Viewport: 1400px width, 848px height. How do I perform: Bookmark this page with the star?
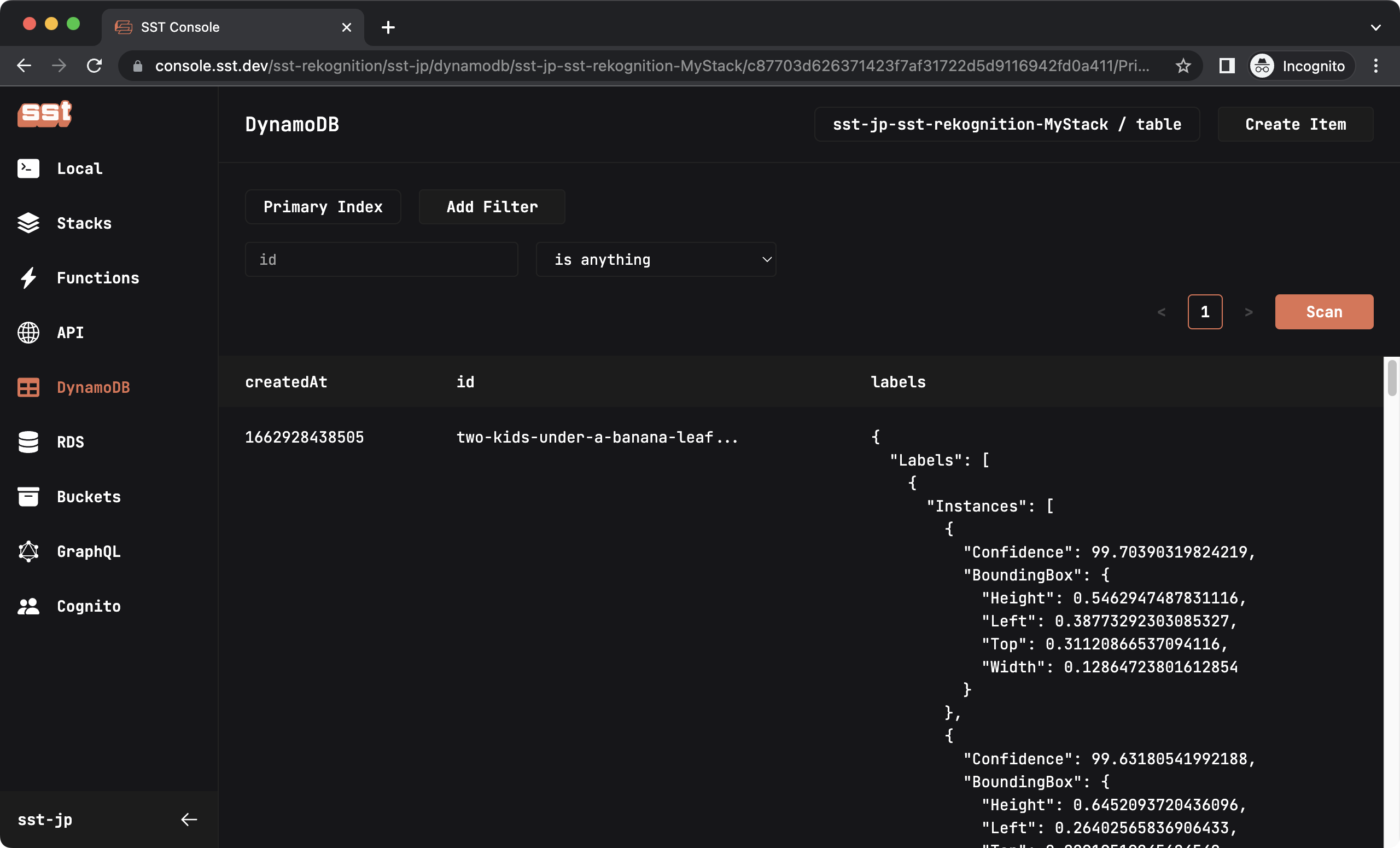[1183, 66]
